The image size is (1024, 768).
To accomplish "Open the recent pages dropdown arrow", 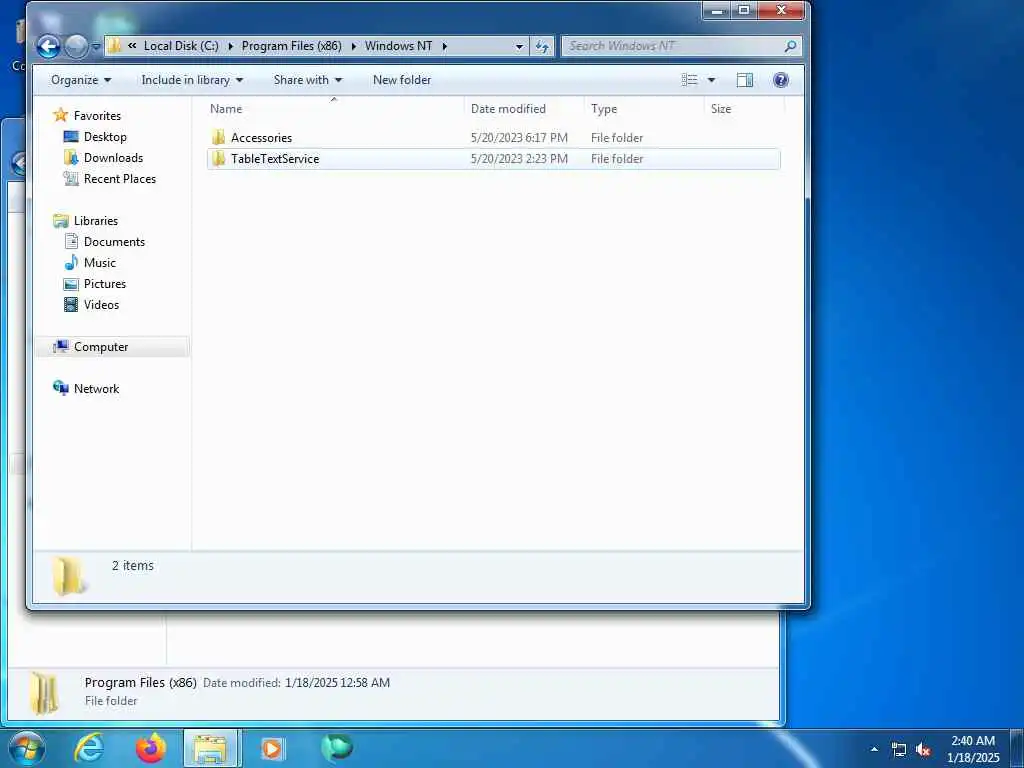I will [x=96, y=47].
